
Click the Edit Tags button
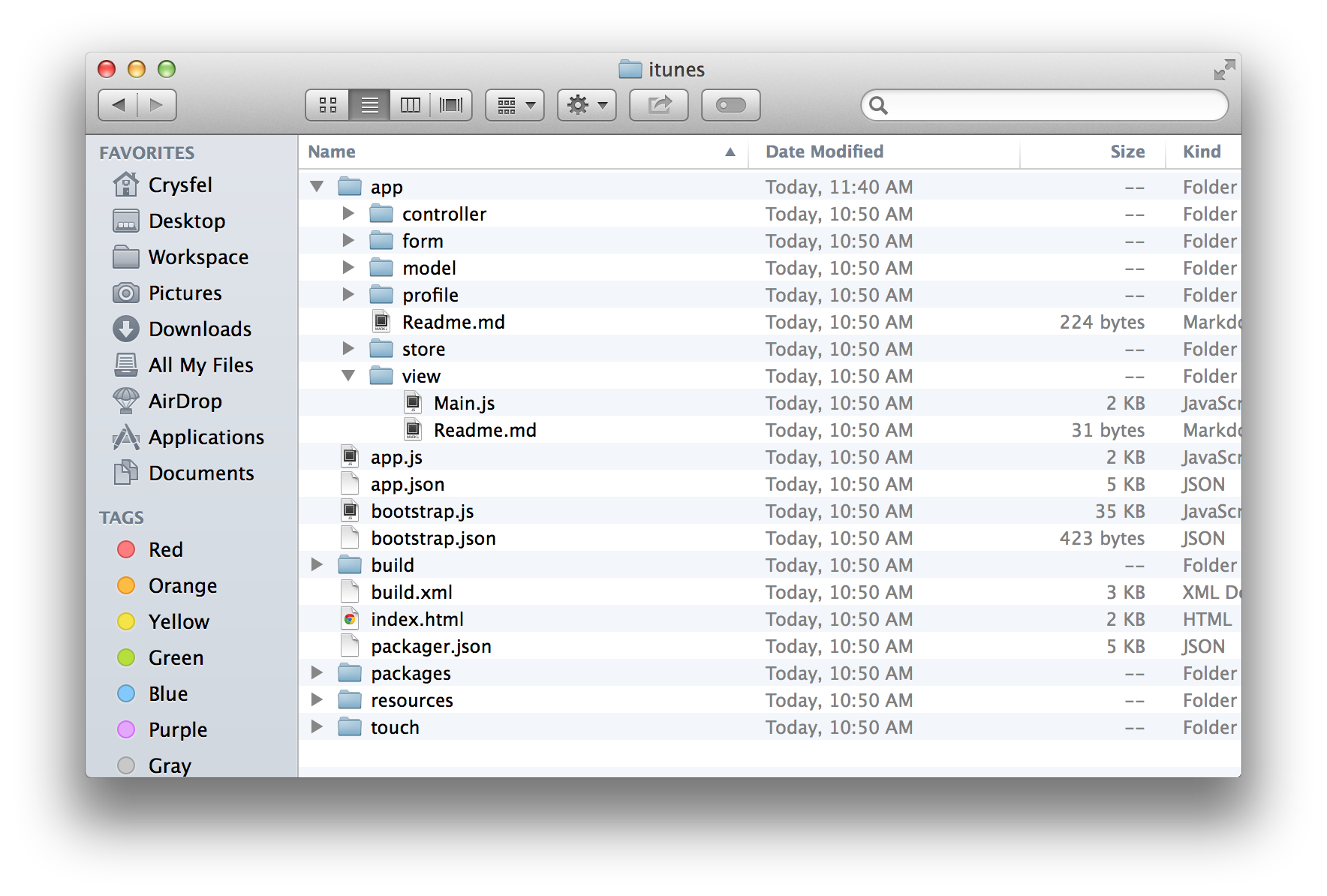pyautogui.click(x=731, y=105)
